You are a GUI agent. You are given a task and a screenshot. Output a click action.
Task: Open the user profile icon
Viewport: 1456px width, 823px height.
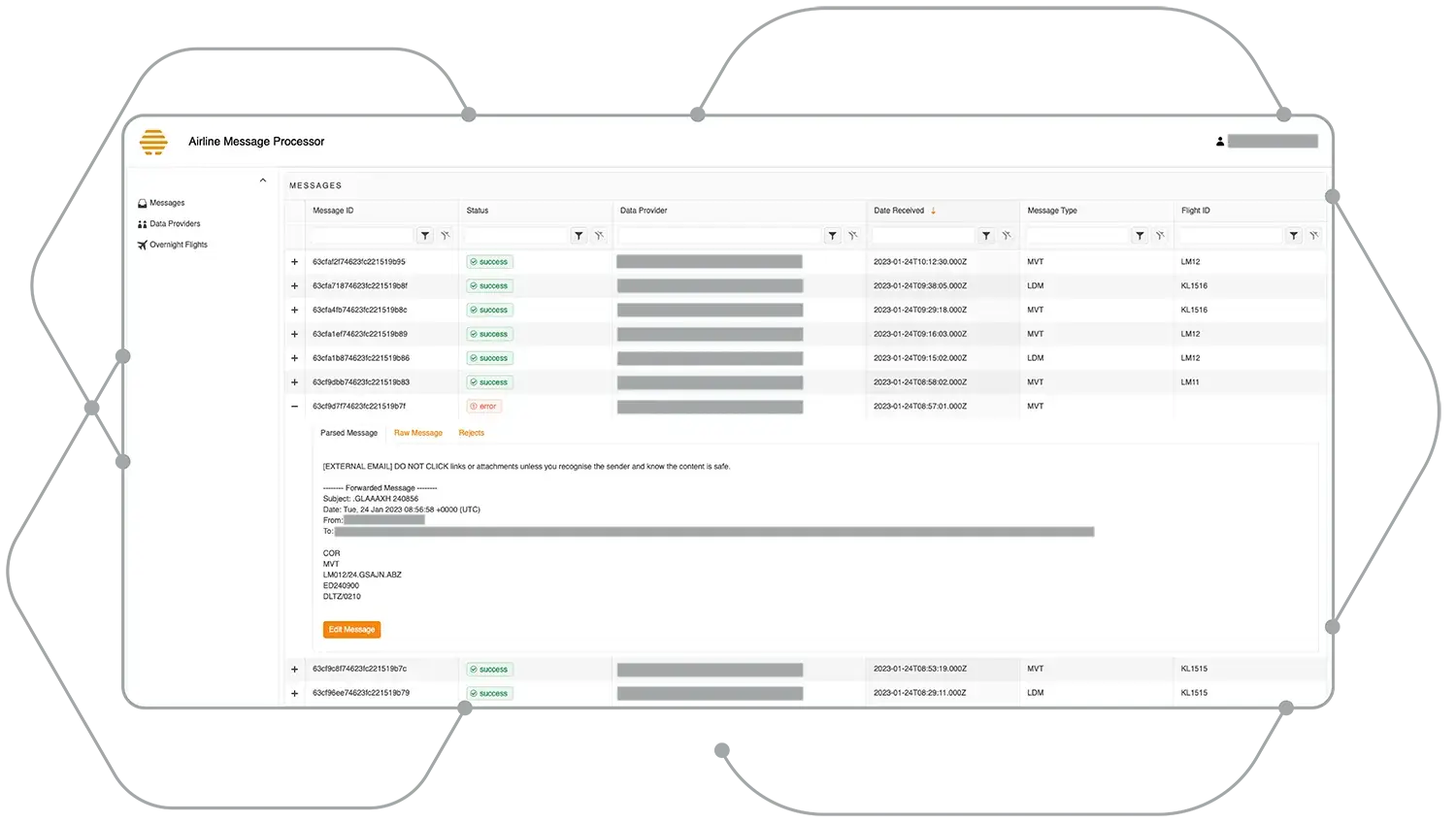pos(1220,142)
